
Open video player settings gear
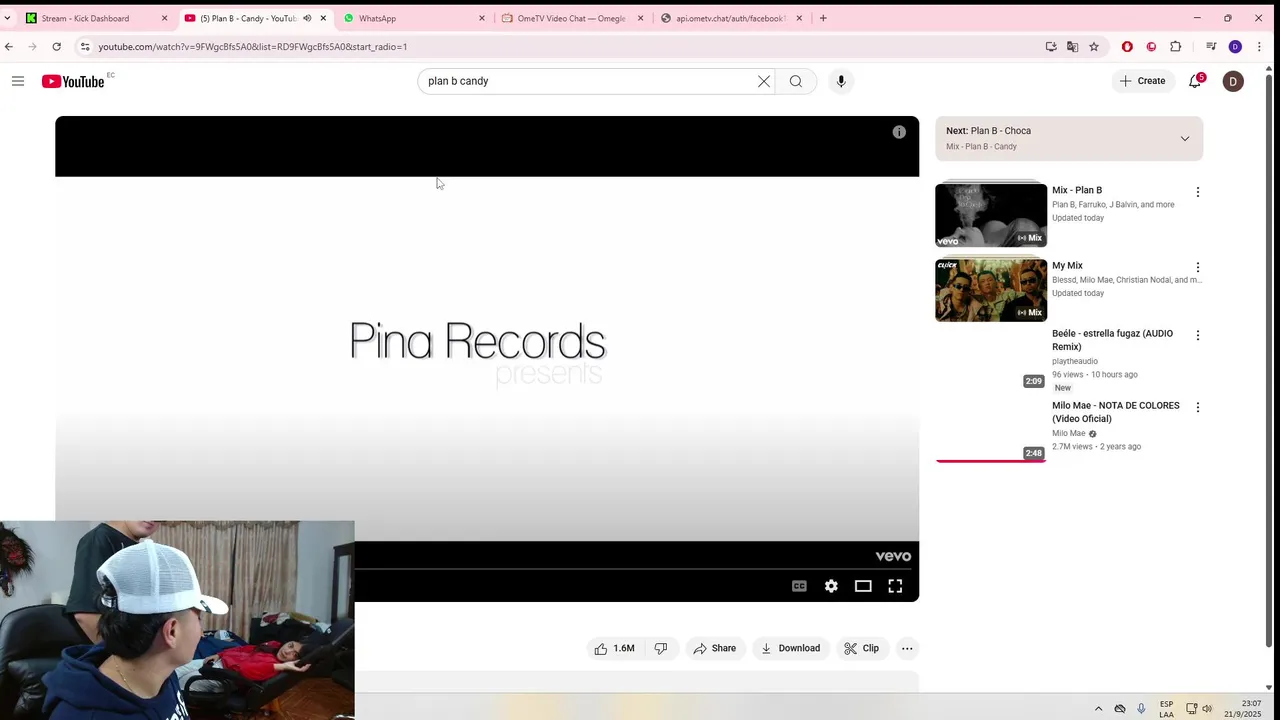(831, 586)
